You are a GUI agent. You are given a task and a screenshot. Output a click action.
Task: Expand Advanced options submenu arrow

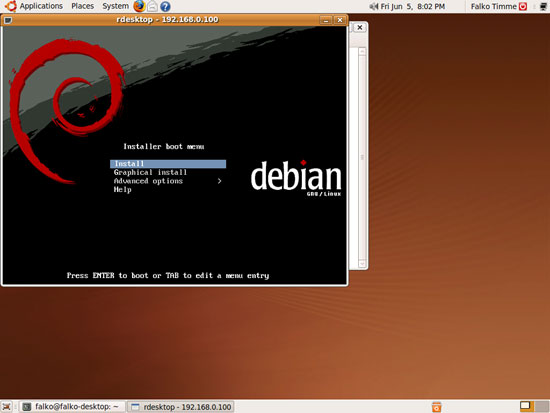click(x=219, y=181)
